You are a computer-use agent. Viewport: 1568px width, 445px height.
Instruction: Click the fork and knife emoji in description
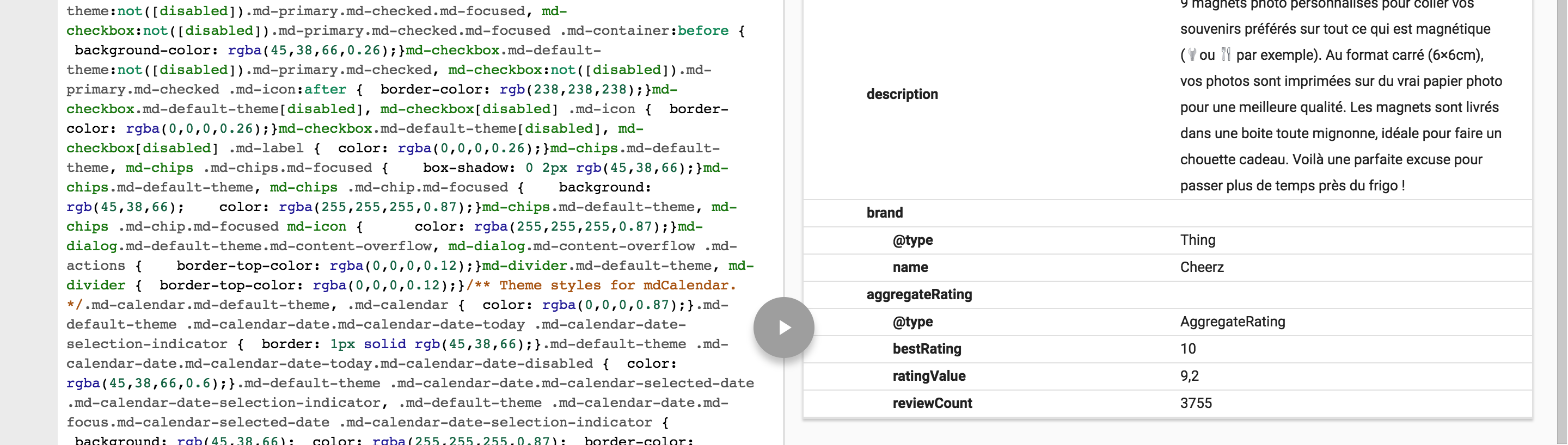click(x=1226, y=55)
